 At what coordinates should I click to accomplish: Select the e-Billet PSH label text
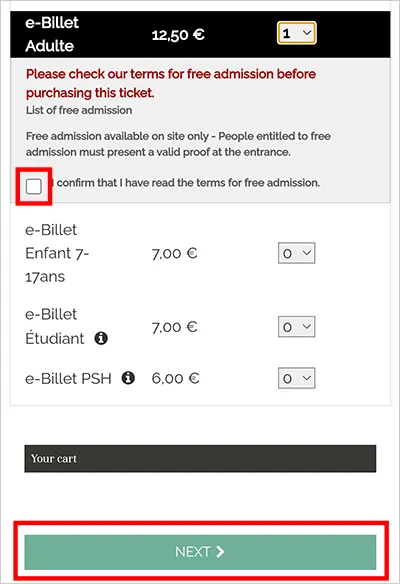point(68,378)
